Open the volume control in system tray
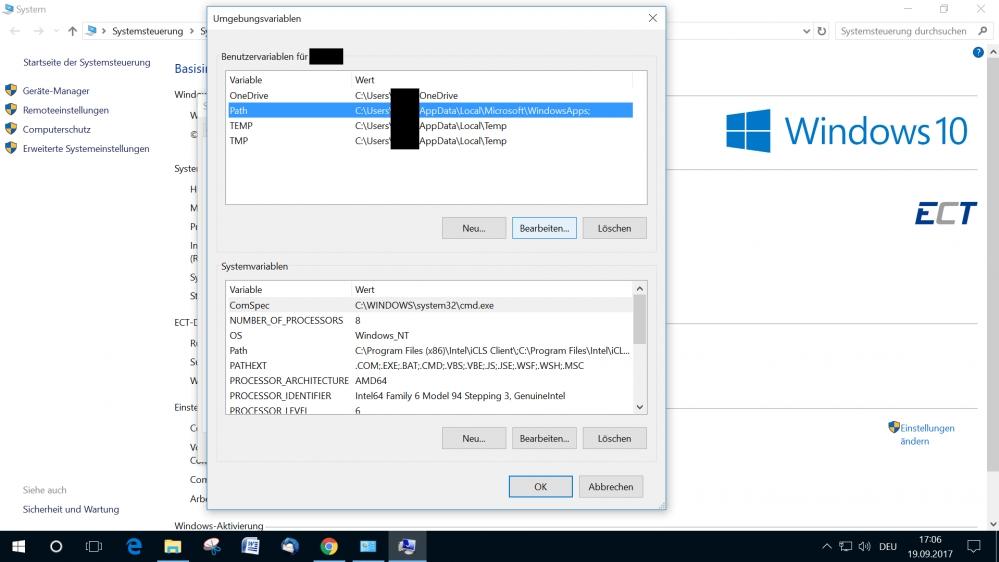The height and width of the screenshot is (562, 999). click(x=863, y=546)
